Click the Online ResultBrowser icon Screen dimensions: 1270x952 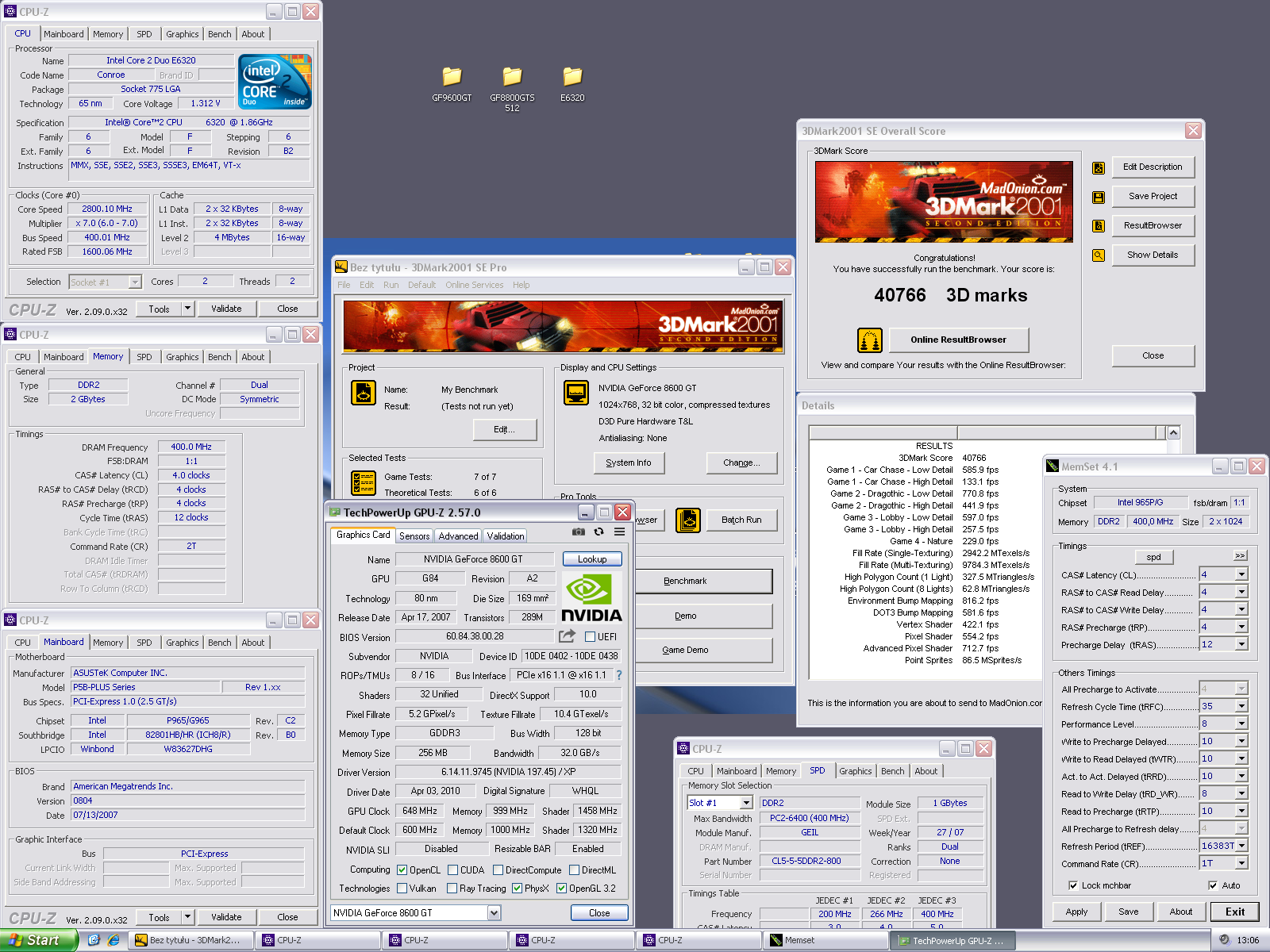[870, 340]
